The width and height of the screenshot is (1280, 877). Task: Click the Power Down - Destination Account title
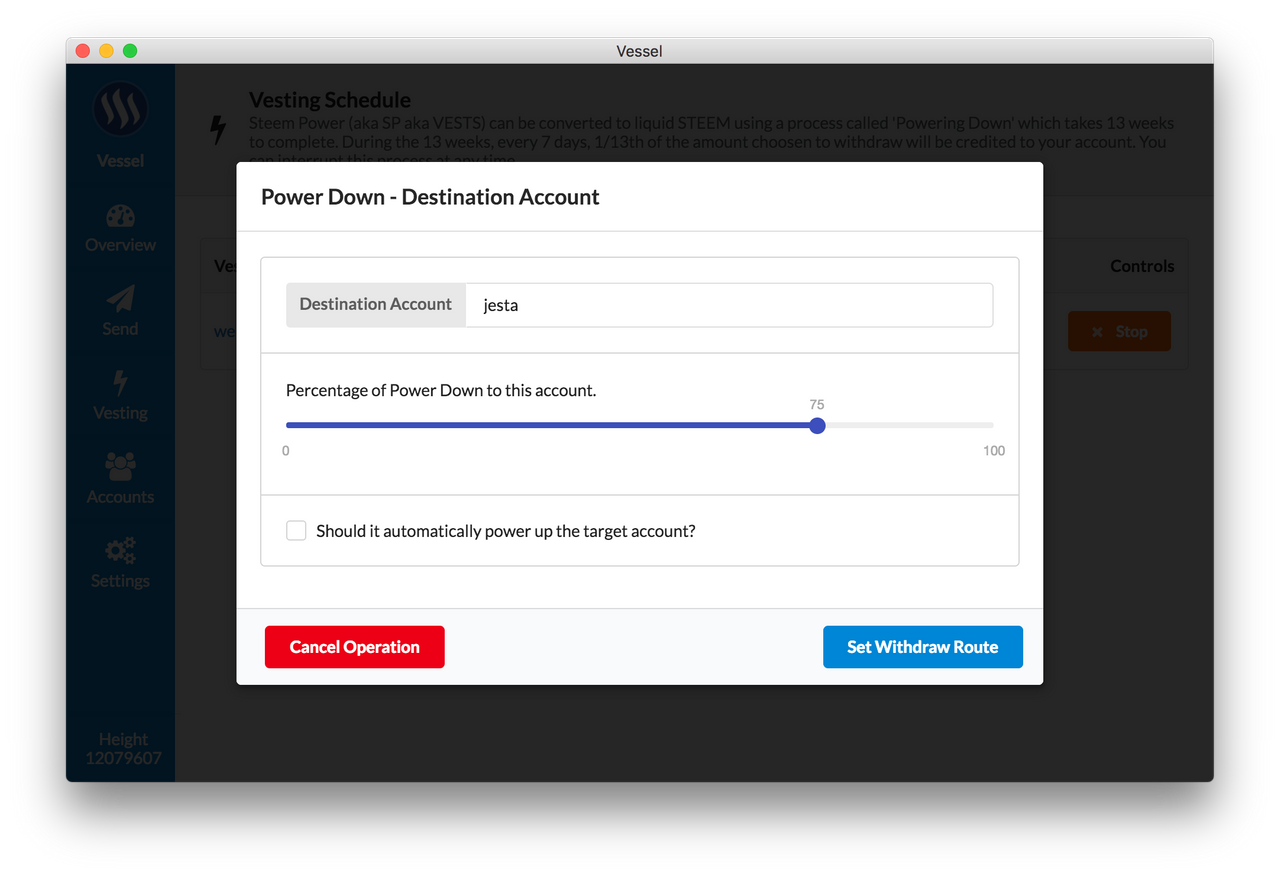click(430, 197)
